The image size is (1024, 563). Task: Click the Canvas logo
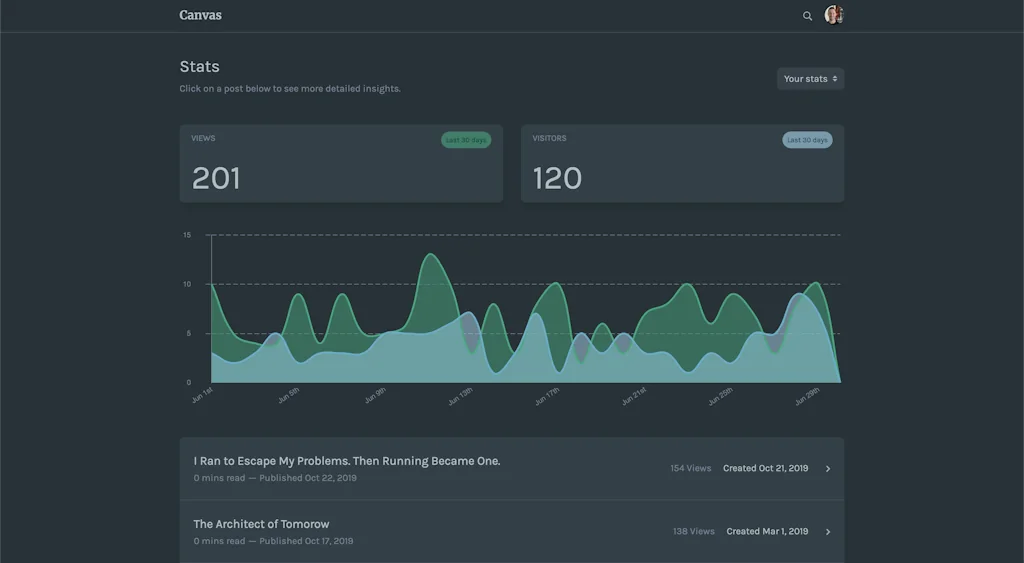200,15
